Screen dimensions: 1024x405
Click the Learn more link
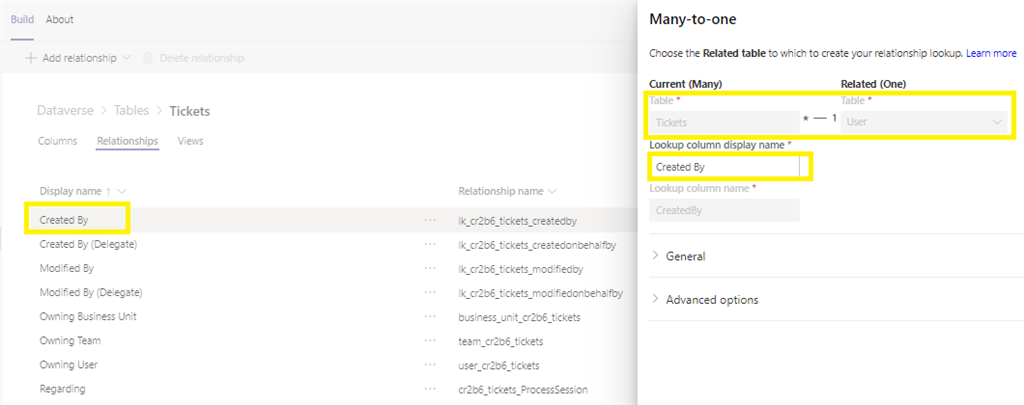click(991, 52)
